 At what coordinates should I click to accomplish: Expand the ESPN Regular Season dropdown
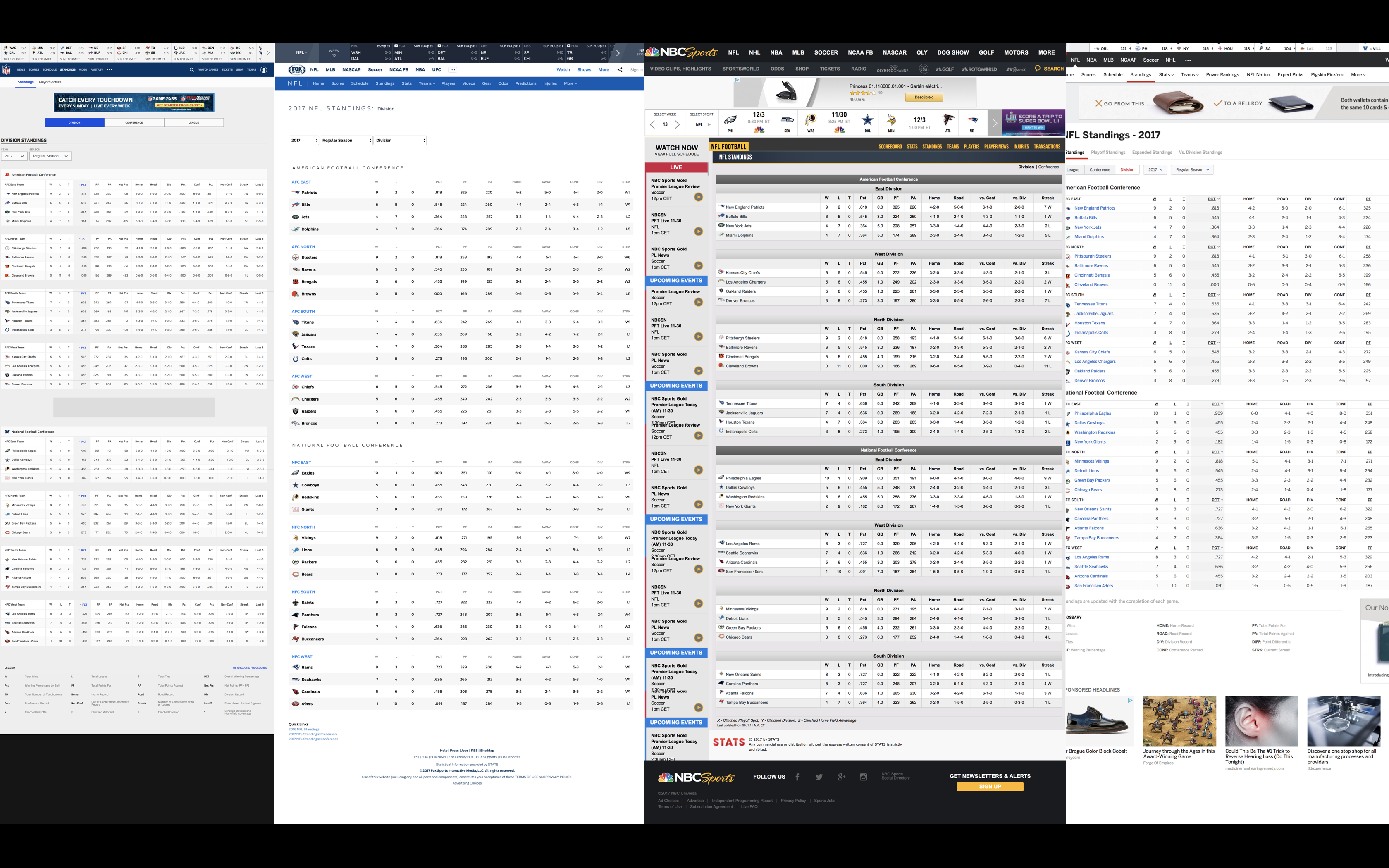click(1191, 170)
